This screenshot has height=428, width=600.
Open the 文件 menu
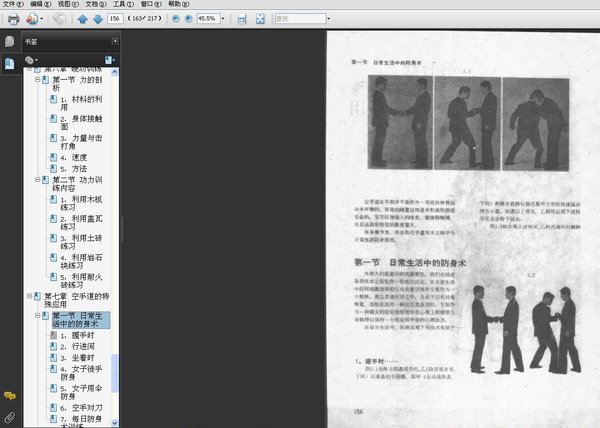point(13,4)
